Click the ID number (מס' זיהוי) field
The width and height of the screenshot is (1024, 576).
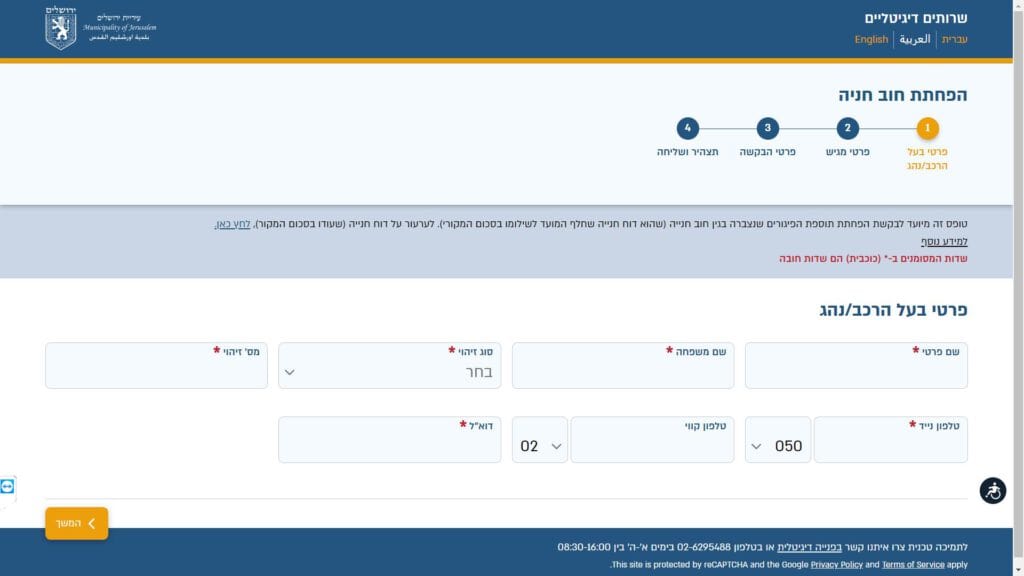156,372
